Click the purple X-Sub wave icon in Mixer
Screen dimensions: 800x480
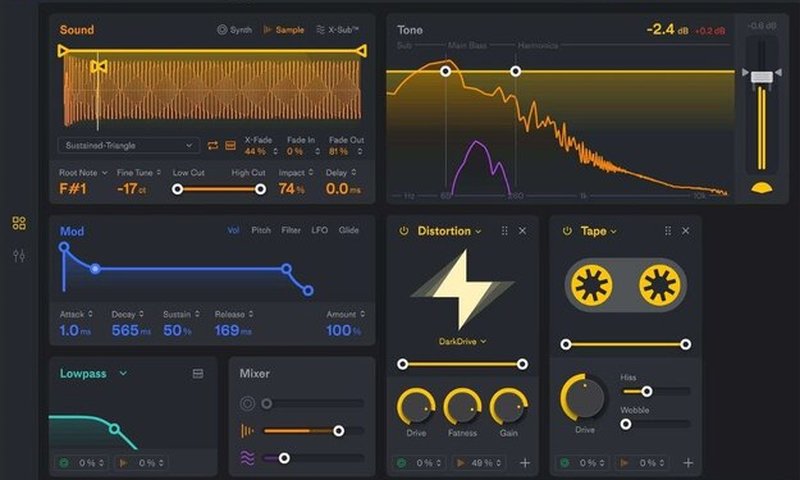pyautogui.click(x=247, y=457)
